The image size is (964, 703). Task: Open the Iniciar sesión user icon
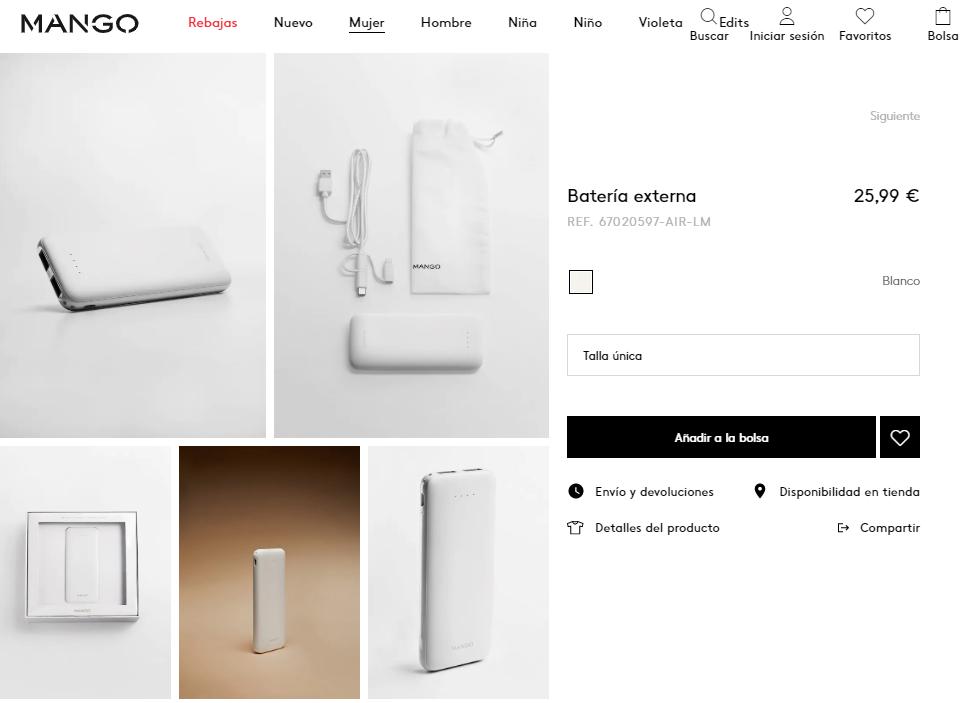click(x=787, y=16)
